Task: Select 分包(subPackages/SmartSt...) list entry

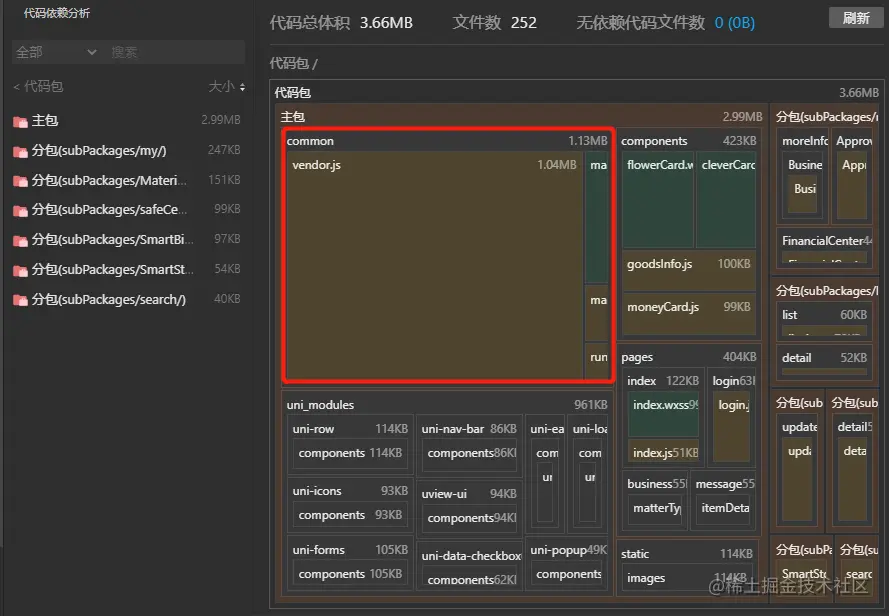Action: coord(127,269)
